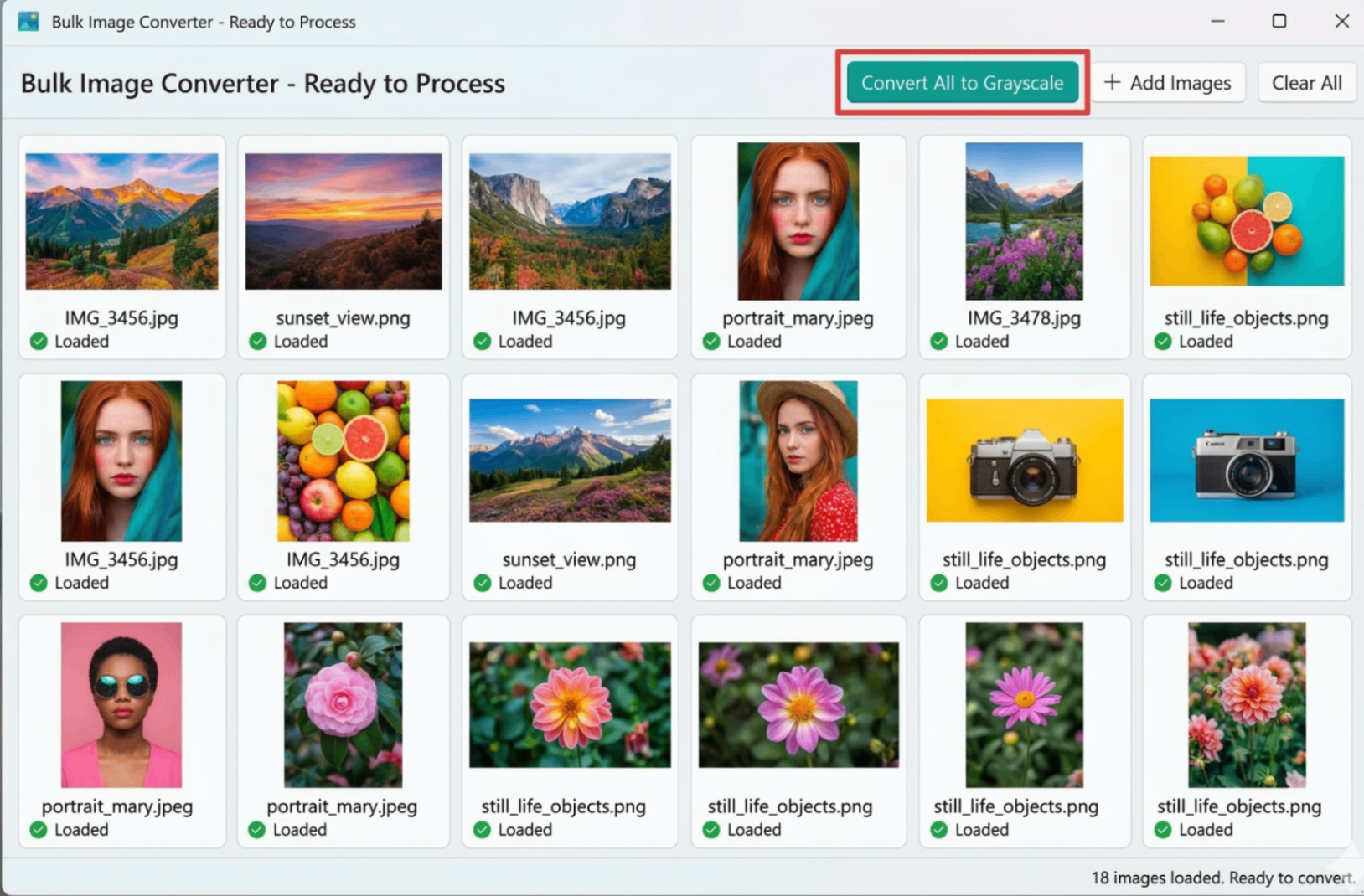Select the citrus fruits IMG_3456.jpg thumbnail
The width and height of the screenshot is (1364, 896).
click(343, 461)
